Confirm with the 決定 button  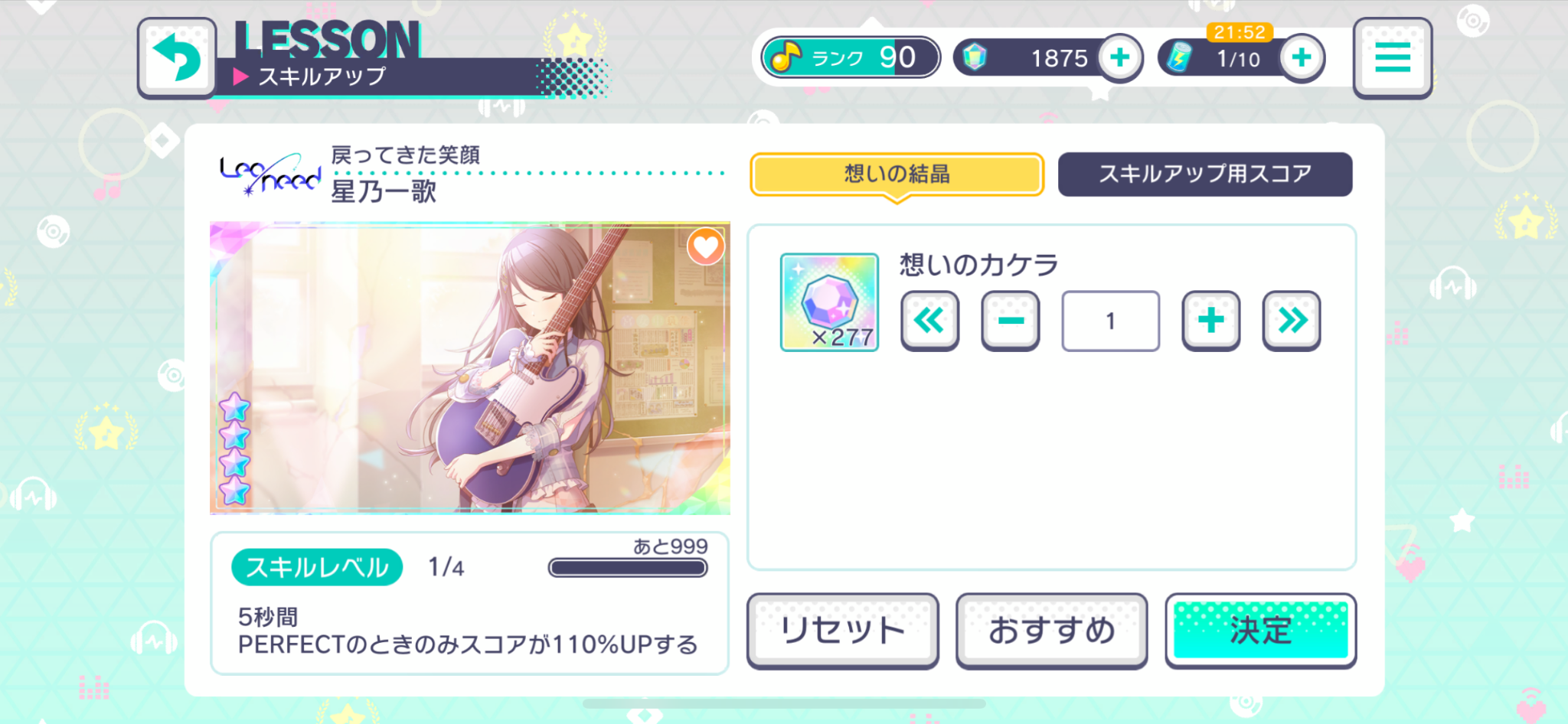tap(1260, 631)
